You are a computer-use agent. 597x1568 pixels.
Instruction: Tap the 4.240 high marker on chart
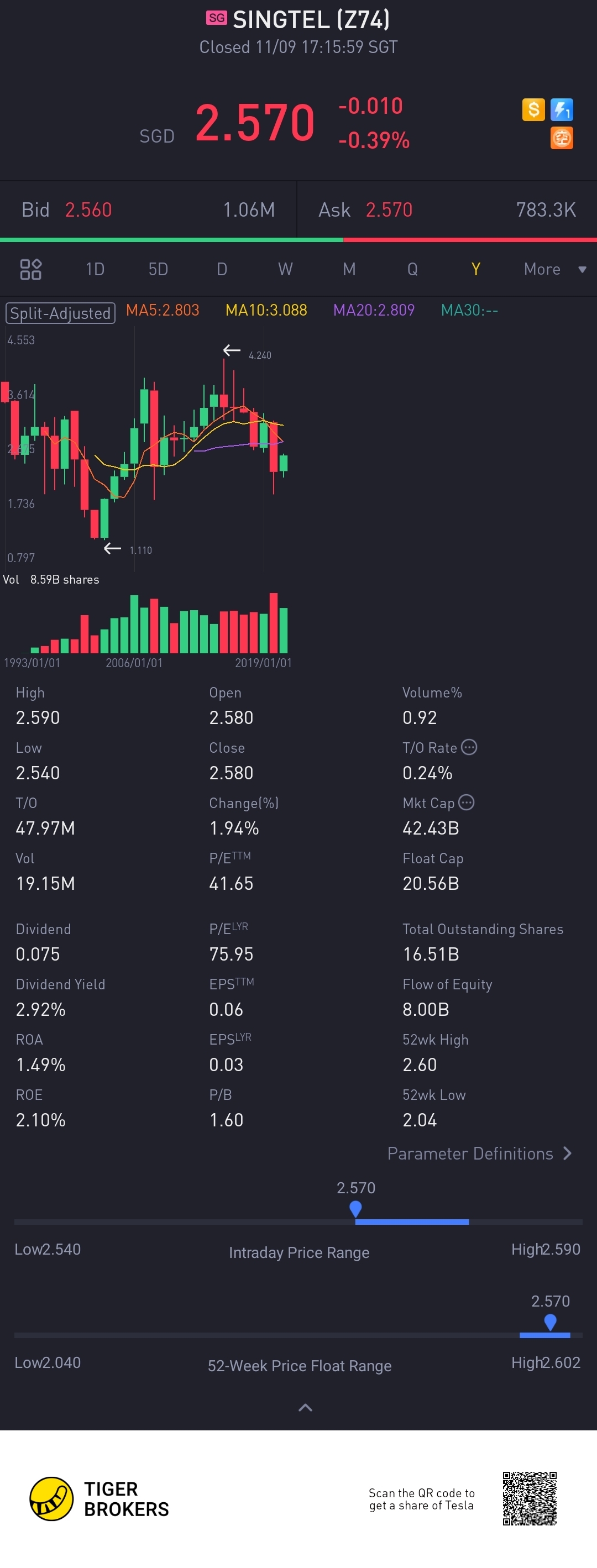(260, 355)
